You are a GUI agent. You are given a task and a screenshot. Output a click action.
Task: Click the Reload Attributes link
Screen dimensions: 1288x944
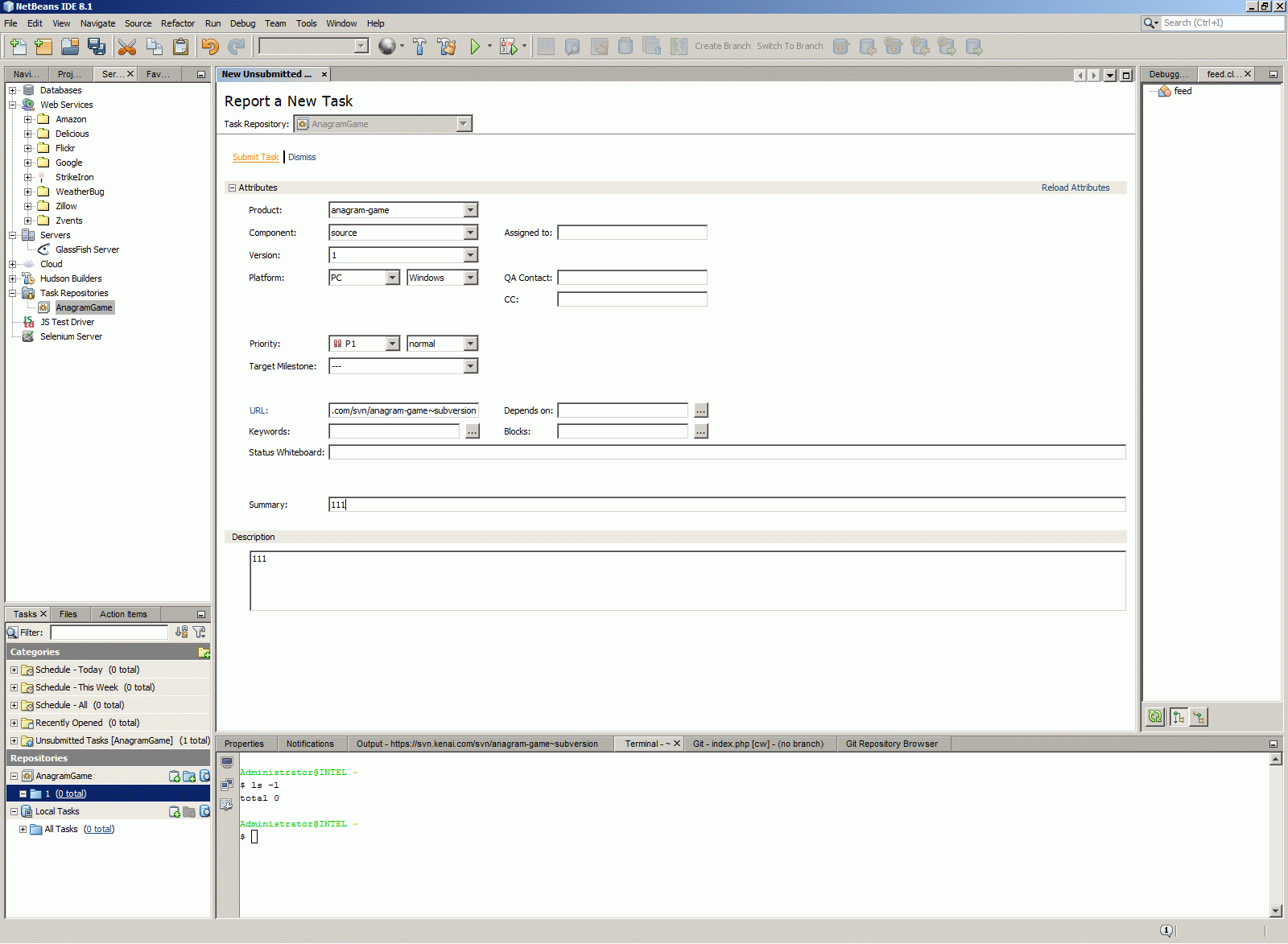click(1075, 188)
